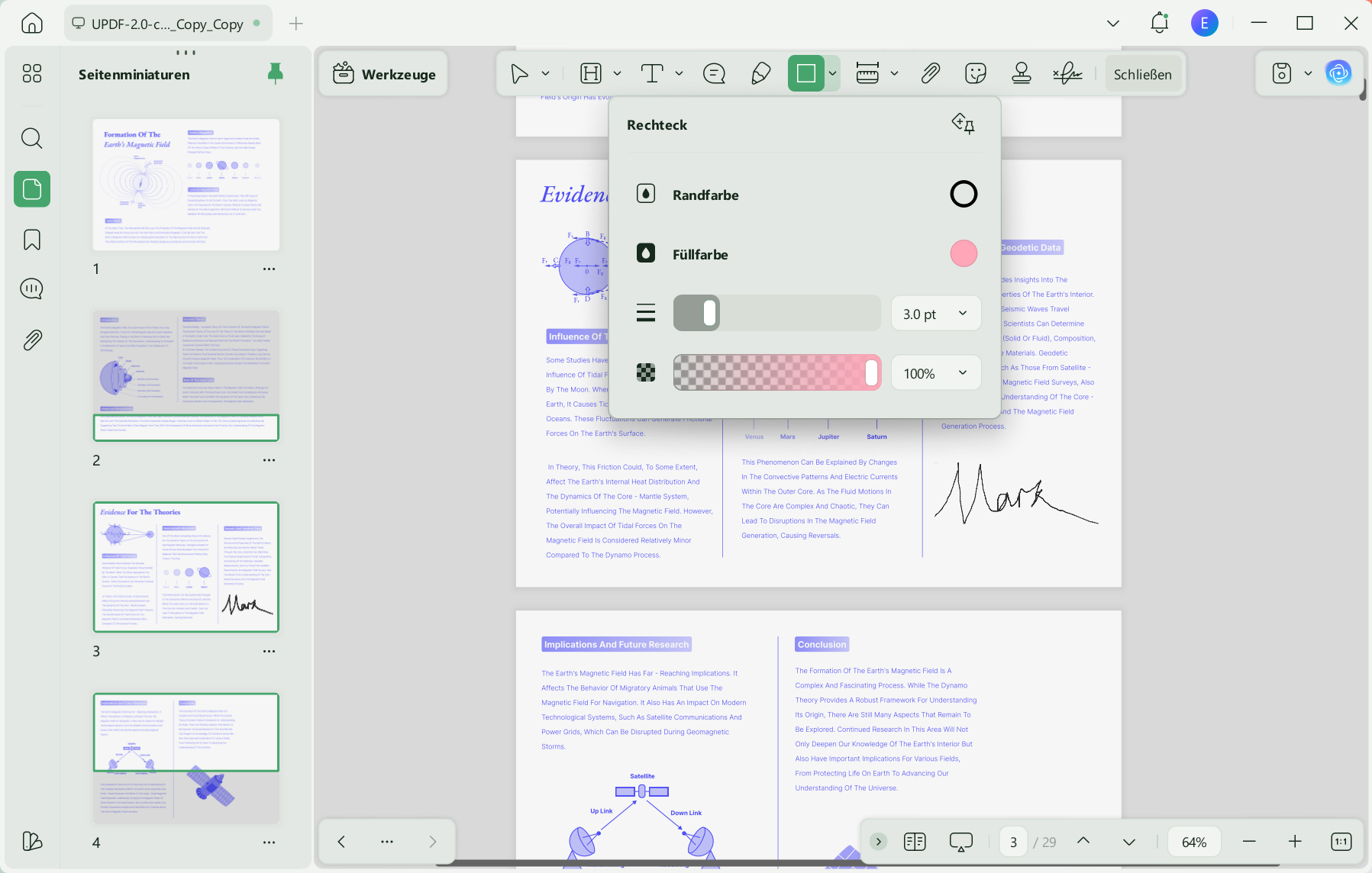Open options menu for page 1 thumbnail
Screen dimensions: 1372x873
269,269
